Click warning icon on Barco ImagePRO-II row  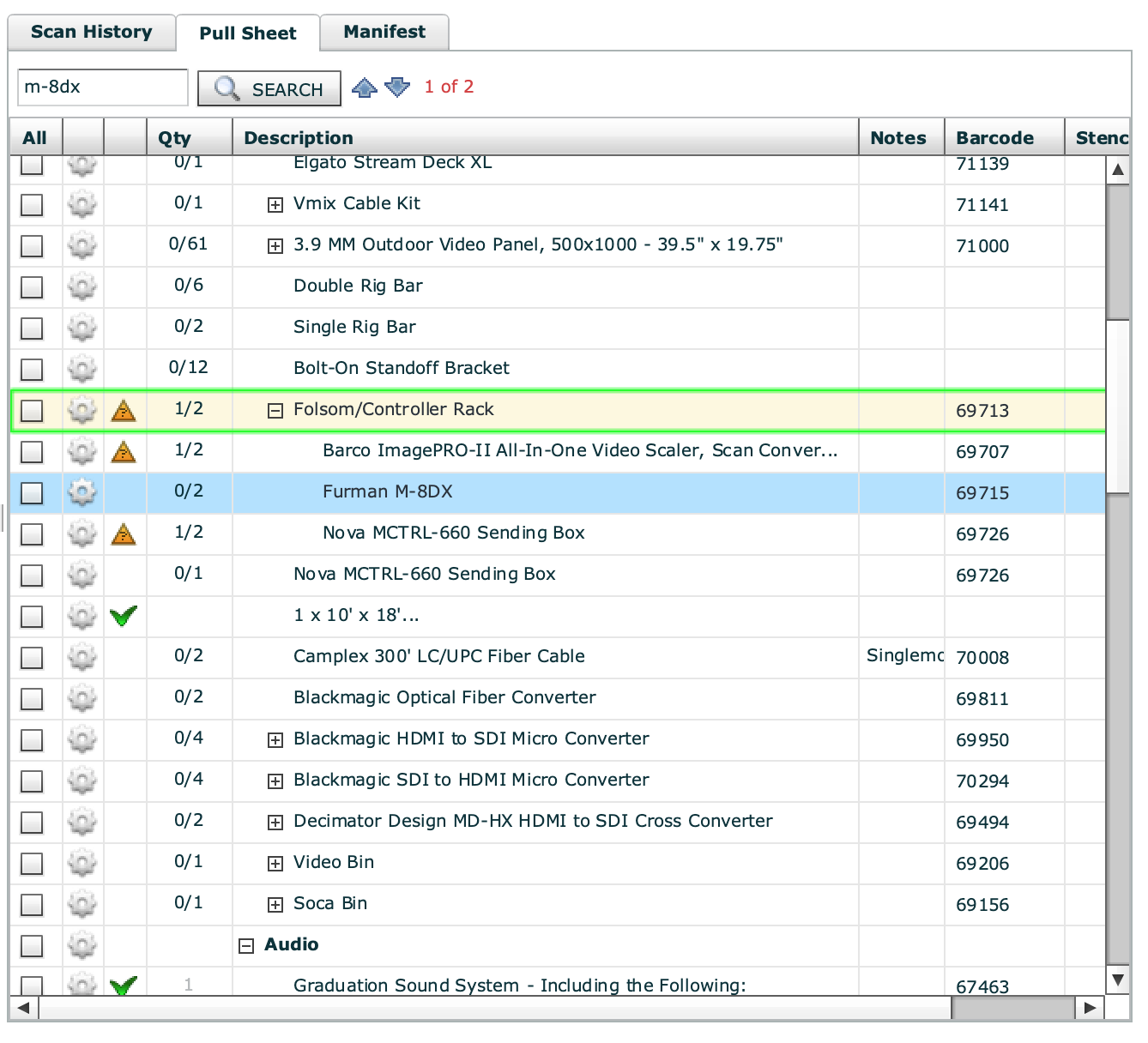pyautogui.click(x=124, y=451)
